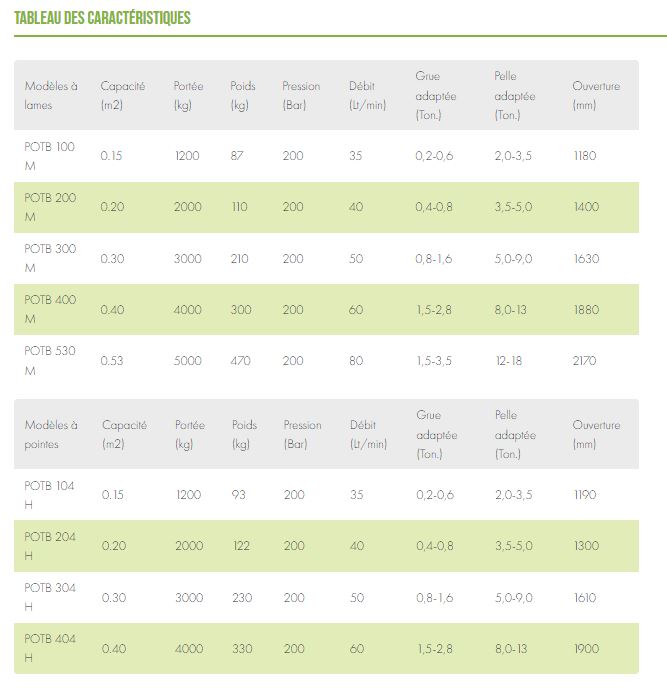Select the 1900 opening value
The height and width of the screenshot is (690, 667).
click(587, 649)
